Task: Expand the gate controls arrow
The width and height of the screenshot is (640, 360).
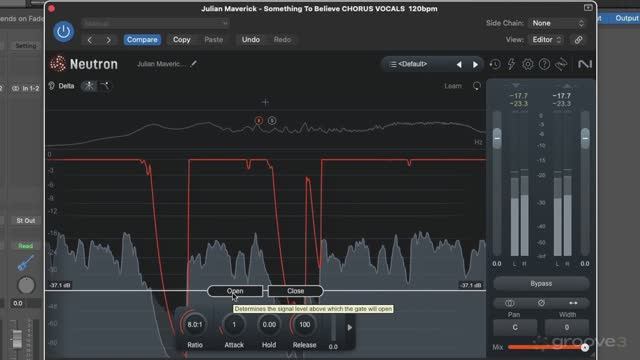Action: point(349,327)
